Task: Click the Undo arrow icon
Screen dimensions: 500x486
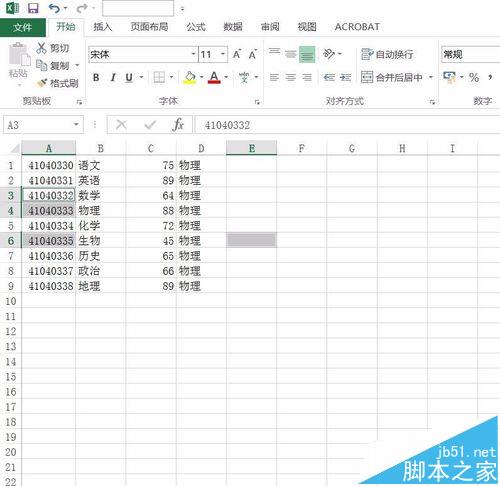Action: click(x=54, y=8)
